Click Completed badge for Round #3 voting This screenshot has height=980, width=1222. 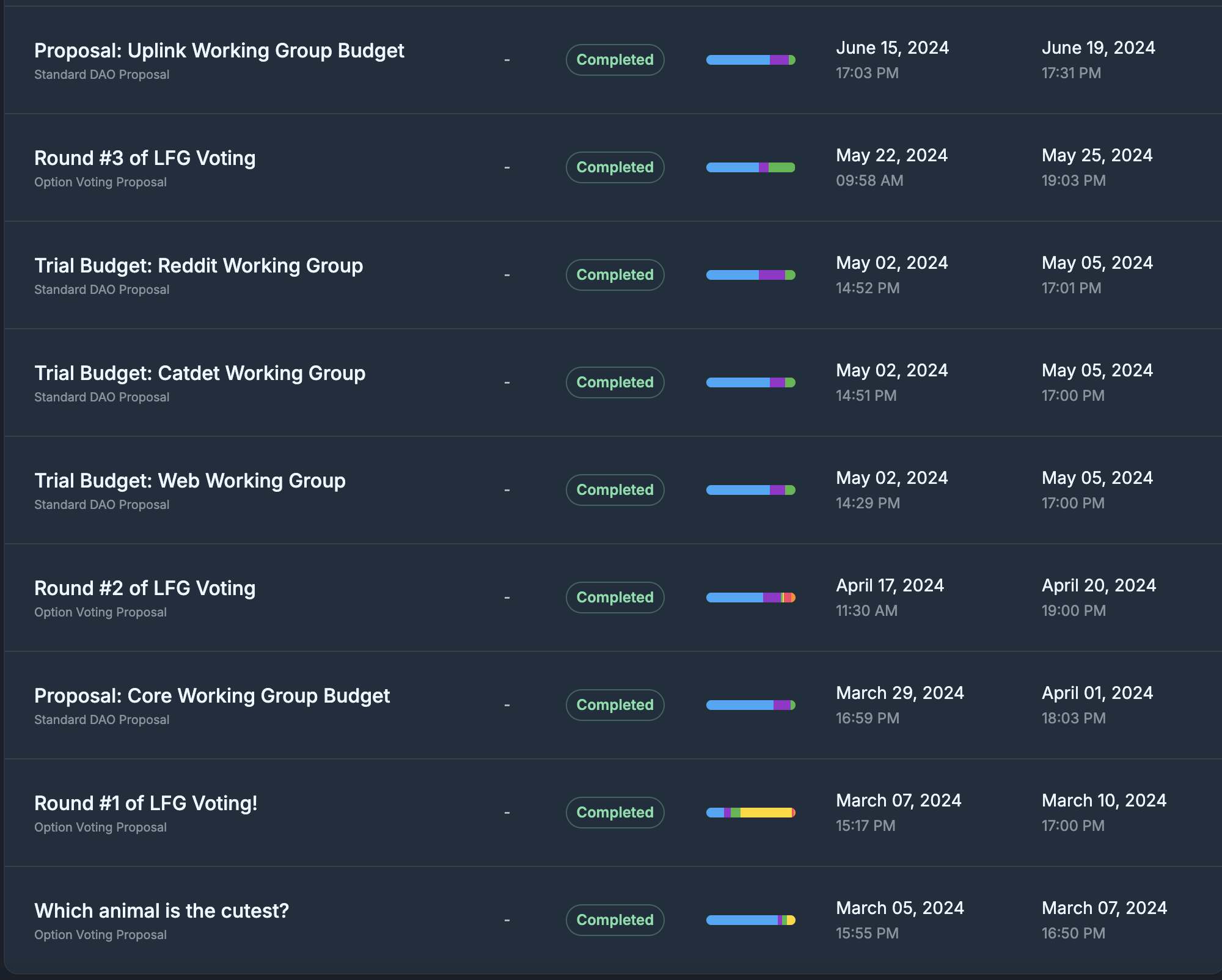(615, 167)
